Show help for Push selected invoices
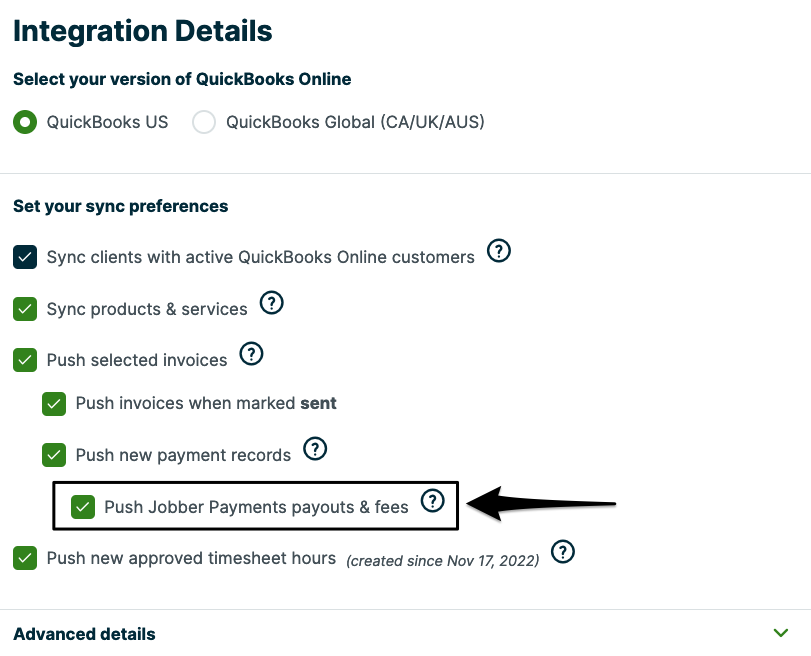 [x=252, y=354]
